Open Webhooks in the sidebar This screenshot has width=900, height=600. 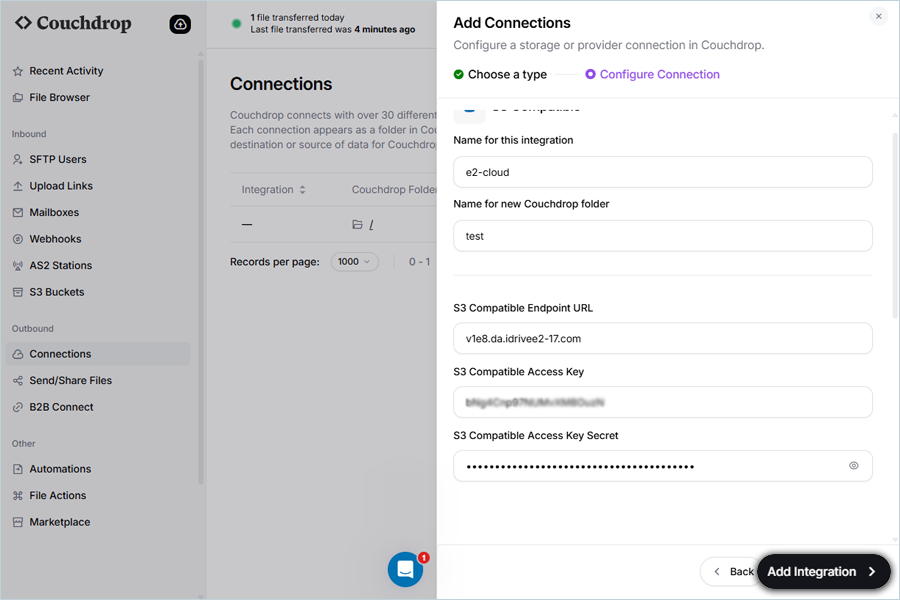(x=55, y=239)
